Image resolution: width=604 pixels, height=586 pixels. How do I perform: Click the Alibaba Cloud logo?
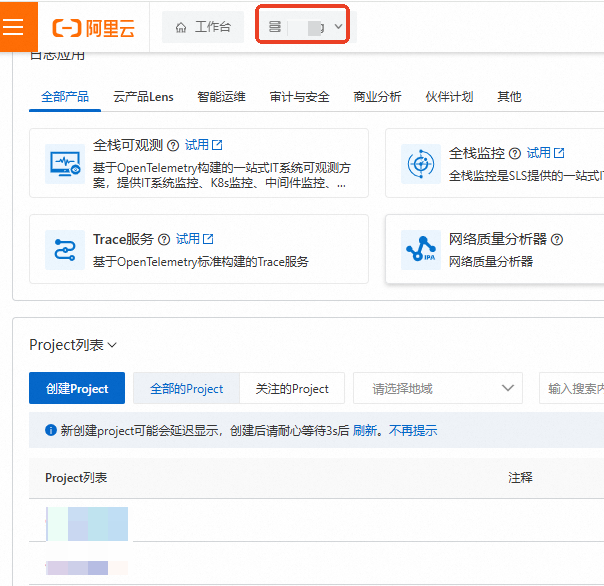pyautogui.click(x=94, y=28)
